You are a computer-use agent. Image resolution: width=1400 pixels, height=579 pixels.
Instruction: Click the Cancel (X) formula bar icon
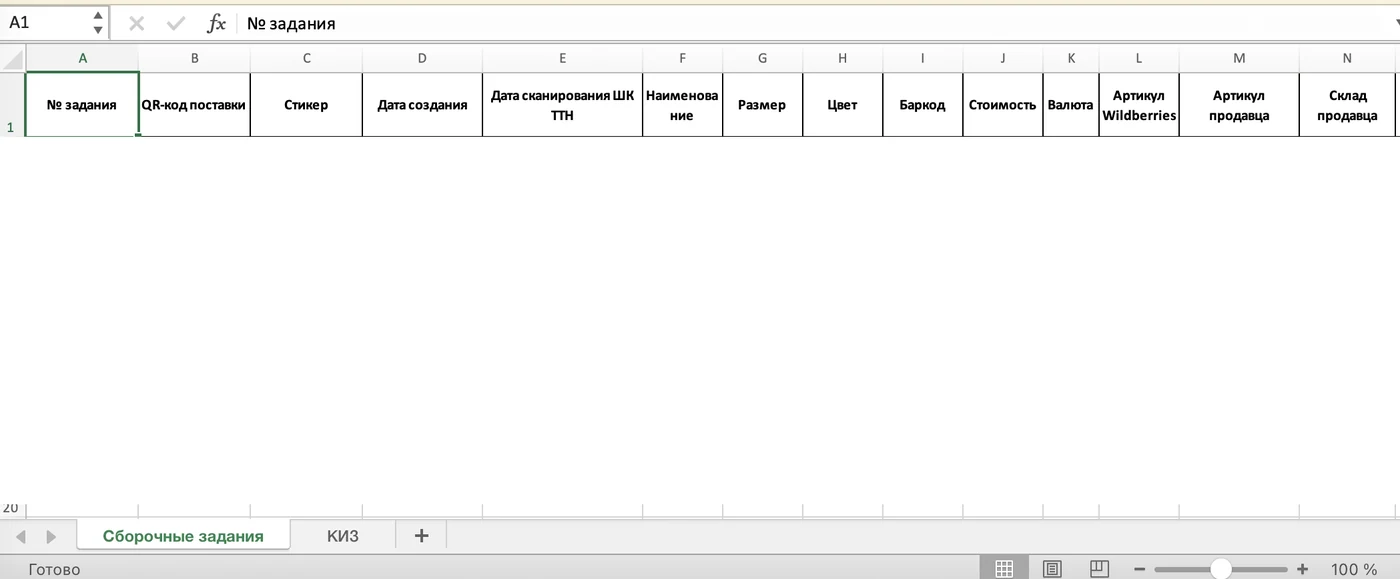[137, 23]
